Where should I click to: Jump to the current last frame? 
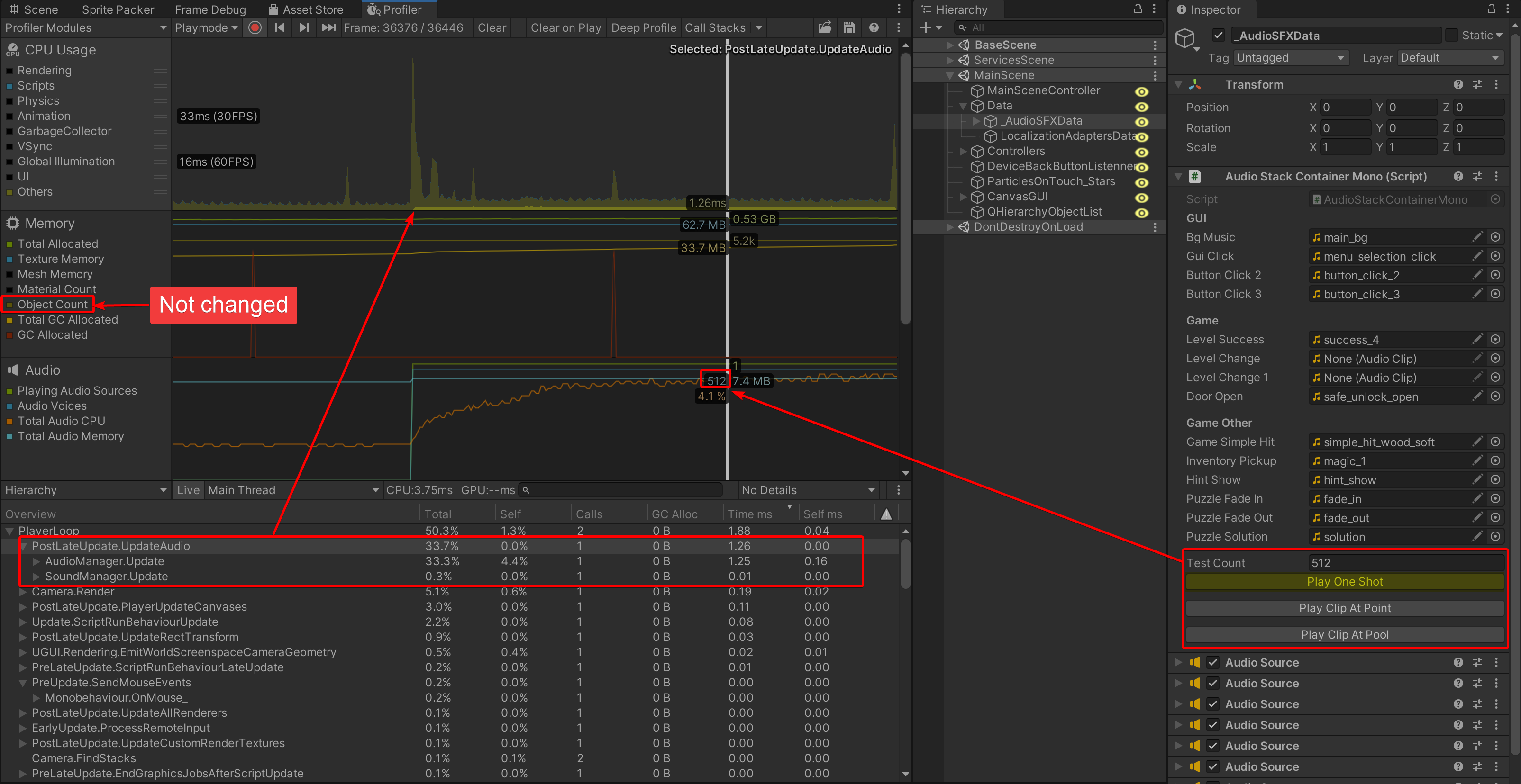[x=328, y=28]
